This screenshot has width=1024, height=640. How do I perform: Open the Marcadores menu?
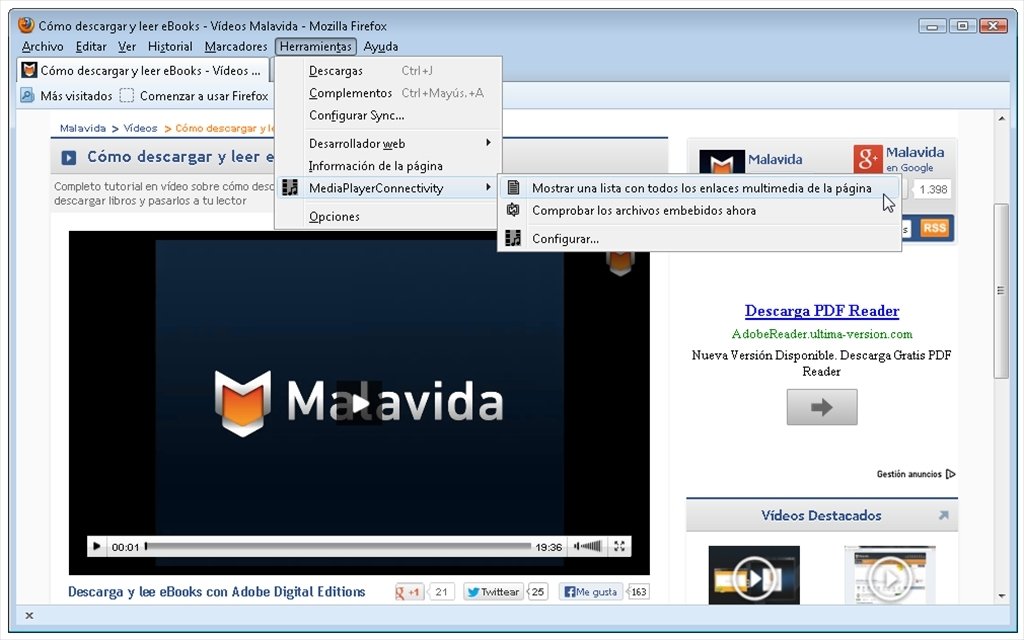tap(236, 46)
